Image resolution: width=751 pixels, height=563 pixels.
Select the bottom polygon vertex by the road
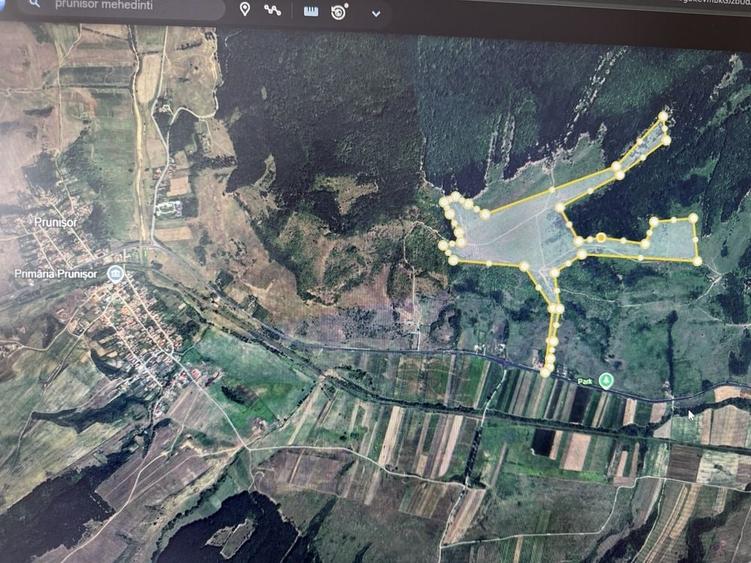[x=545, y=372]
